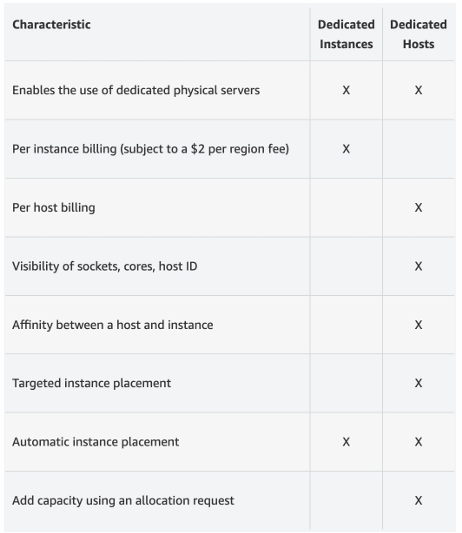
Task: Select 'Targeted instance placement' row text
Action: click(x=92, y=383)
